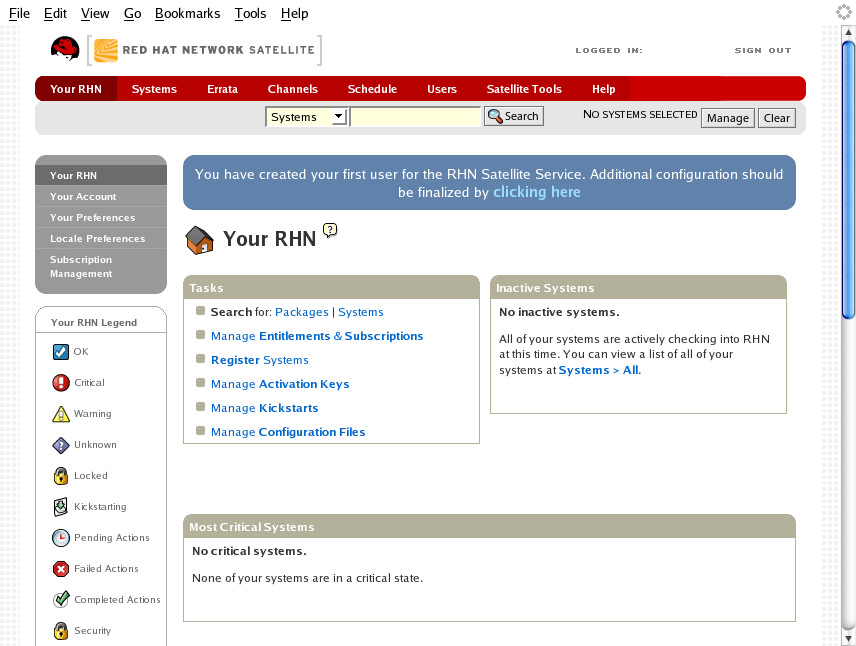The image size is (856, 646).
Task: Click the Systems search link in Tasks
Action: click(x=361, y=312)
